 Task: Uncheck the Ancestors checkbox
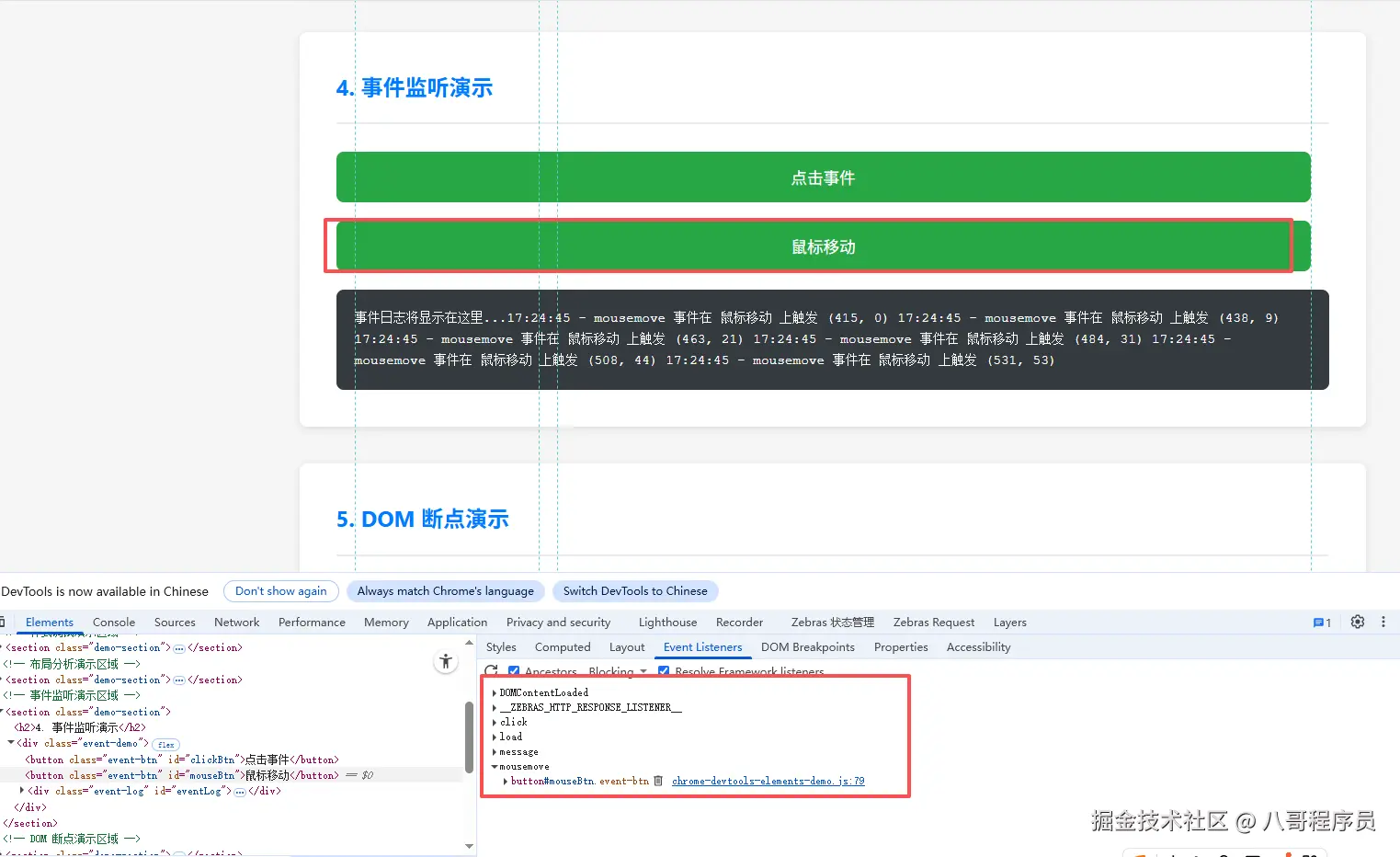pos(513,671)
